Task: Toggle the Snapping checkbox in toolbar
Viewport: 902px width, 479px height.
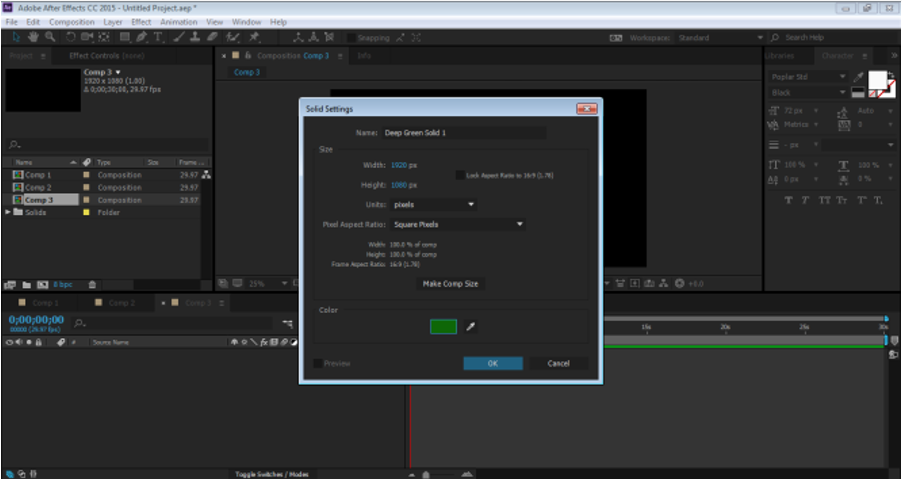Action: click(350, 38)
